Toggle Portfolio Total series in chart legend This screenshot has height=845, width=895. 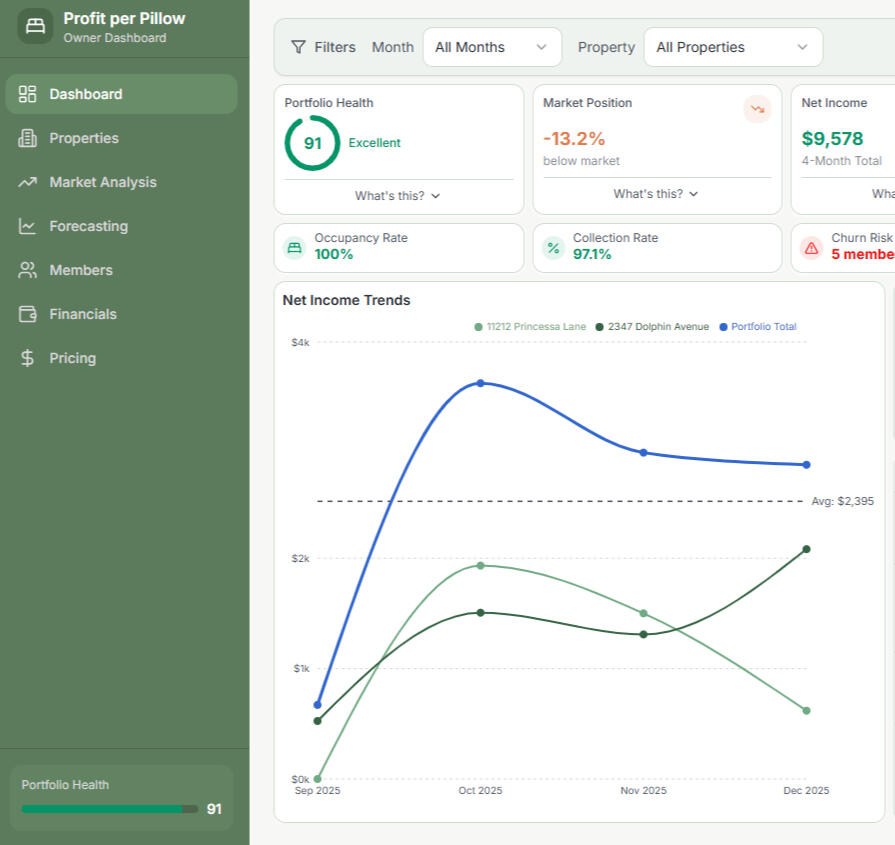point(758,327)
